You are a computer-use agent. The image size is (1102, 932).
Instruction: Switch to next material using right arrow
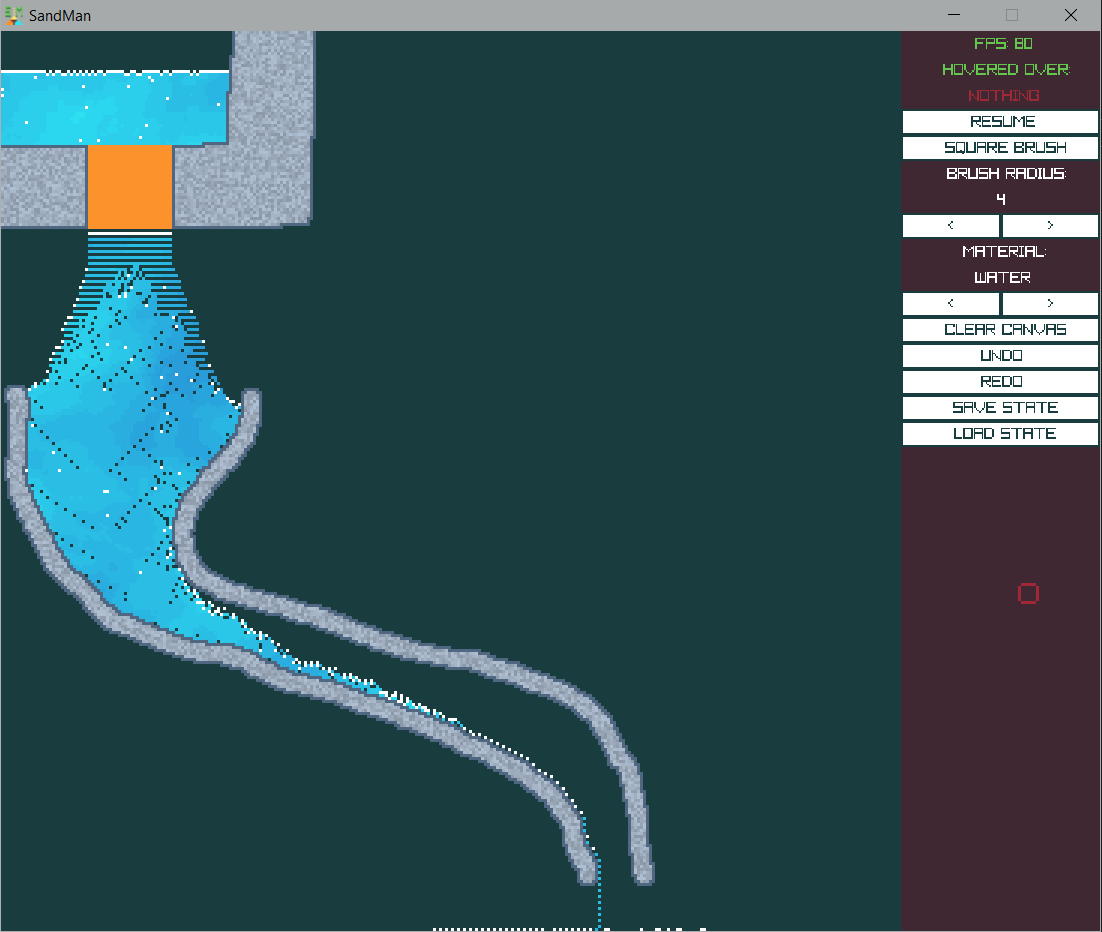click(x=1050, y=304)
